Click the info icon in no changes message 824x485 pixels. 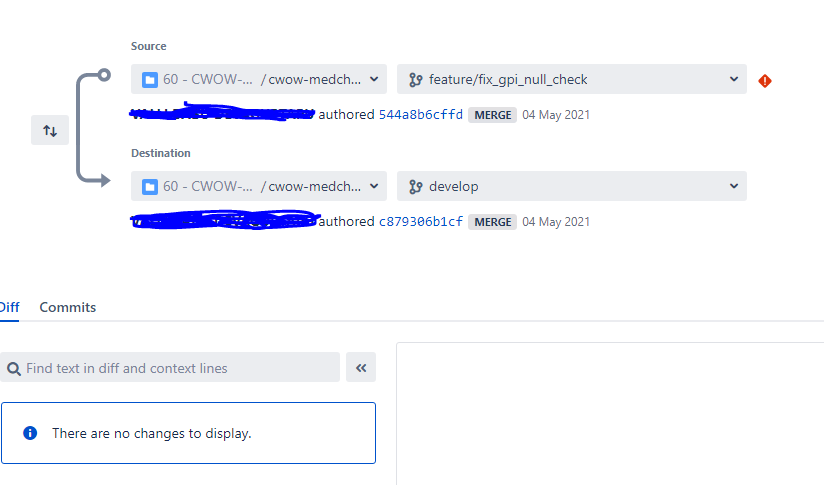click(x=30, y=433)
